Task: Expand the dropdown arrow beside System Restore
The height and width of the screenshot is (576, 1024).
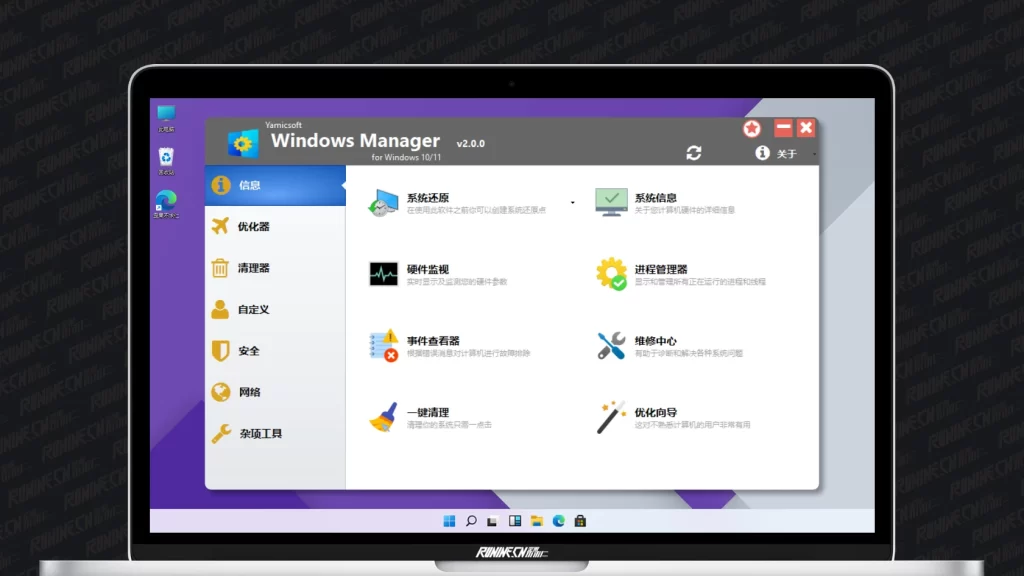Action: coord(573,203)
